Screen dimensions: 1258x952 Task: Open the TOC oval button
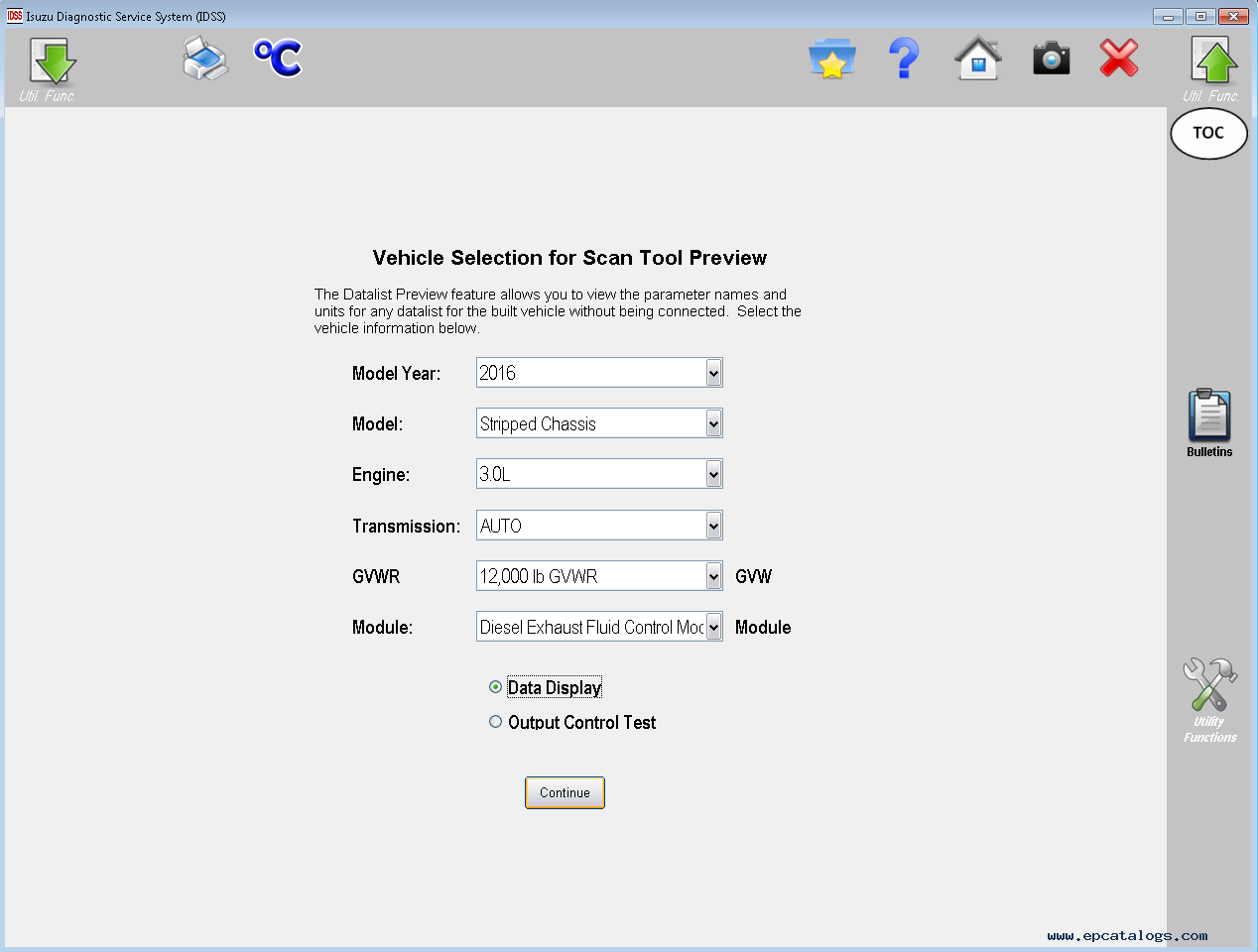(1208, 134)
